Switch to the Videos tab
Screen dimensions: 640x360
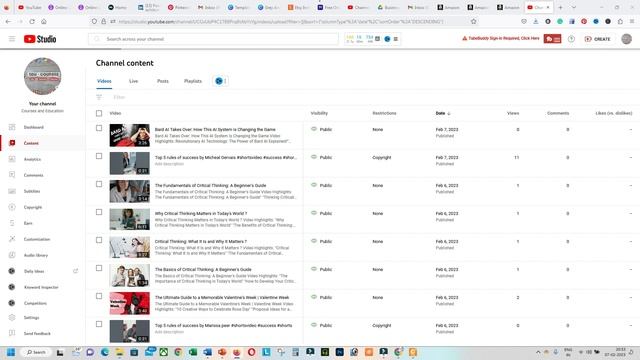[x=104, y=81]
